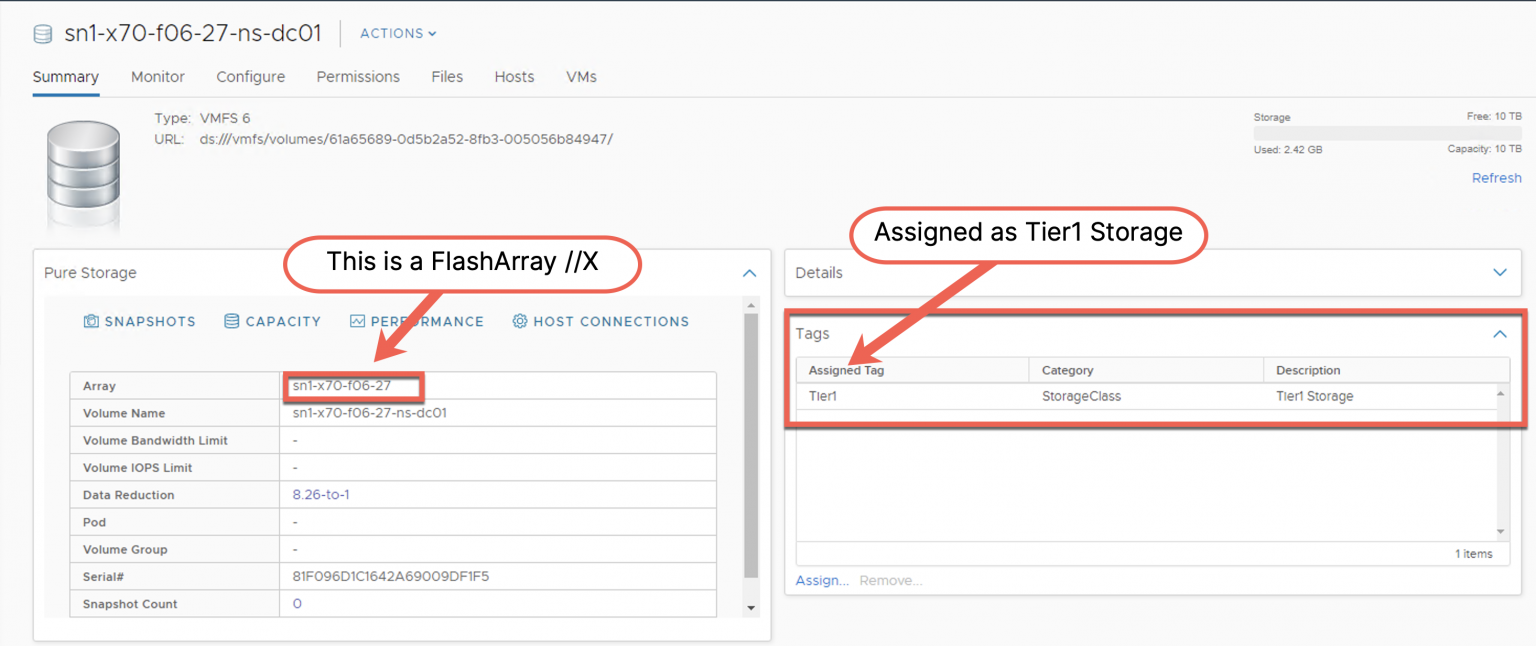The height and width of the screenshot is (646, 1536).
Task: Expand the Details panel
Action: coord(1499,273)
